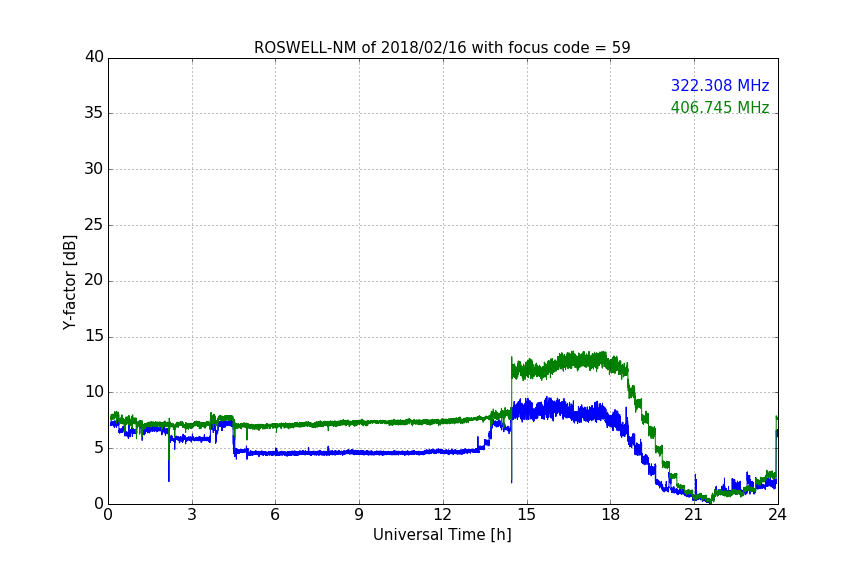
Task: Click the y-axis tick label 20
Action: (x=94, y=280)
